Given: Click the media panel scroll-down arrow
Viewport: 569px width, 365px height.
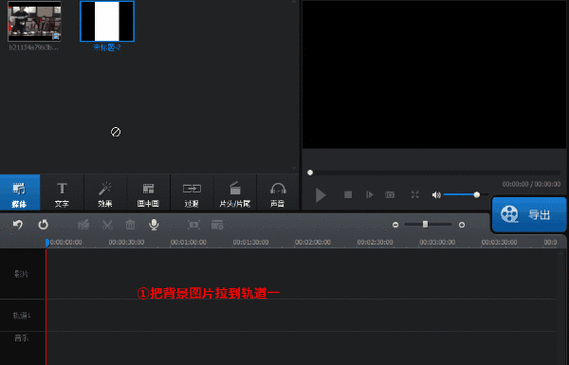Looking at the screenshot, I should [294, 168].
